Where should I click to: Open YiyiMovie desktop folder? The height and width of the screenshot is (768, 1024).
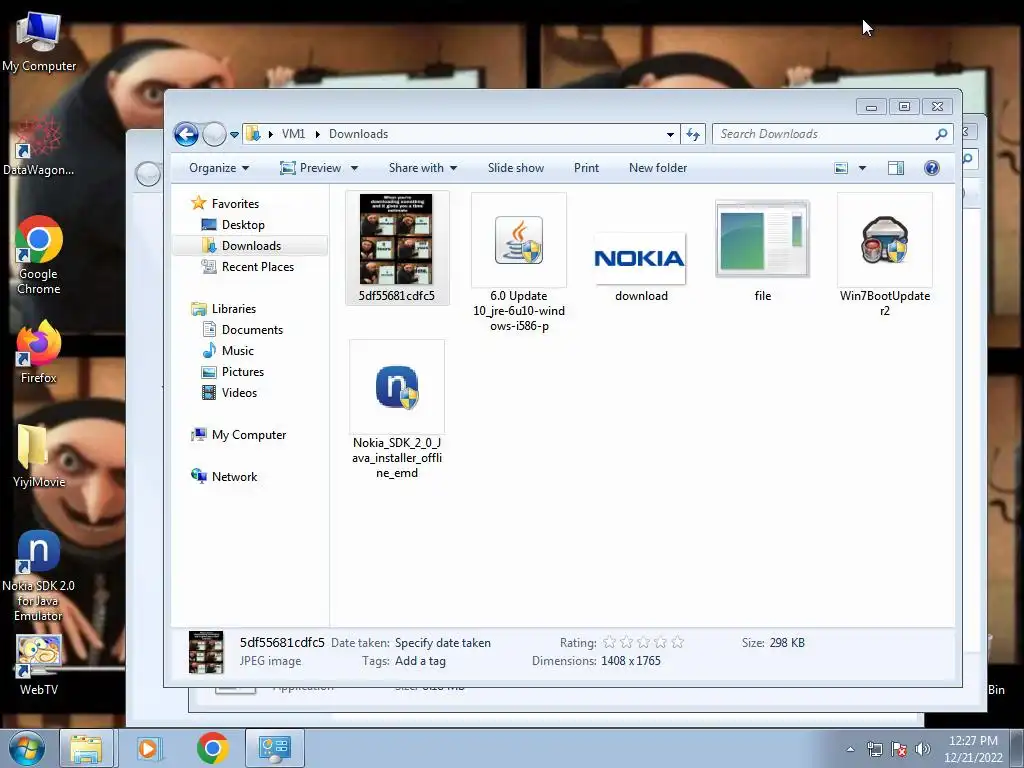(39, 456)
